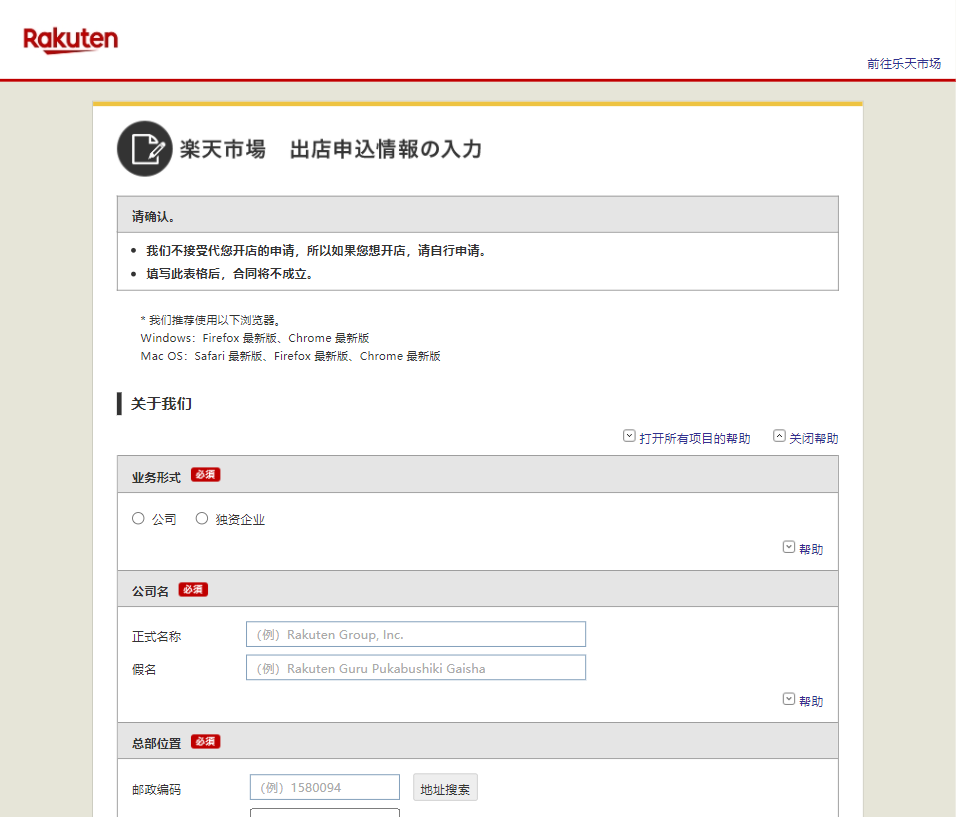
Task: Click the 我们推荐使用以下浏览器 note
Action: (211, 320)
